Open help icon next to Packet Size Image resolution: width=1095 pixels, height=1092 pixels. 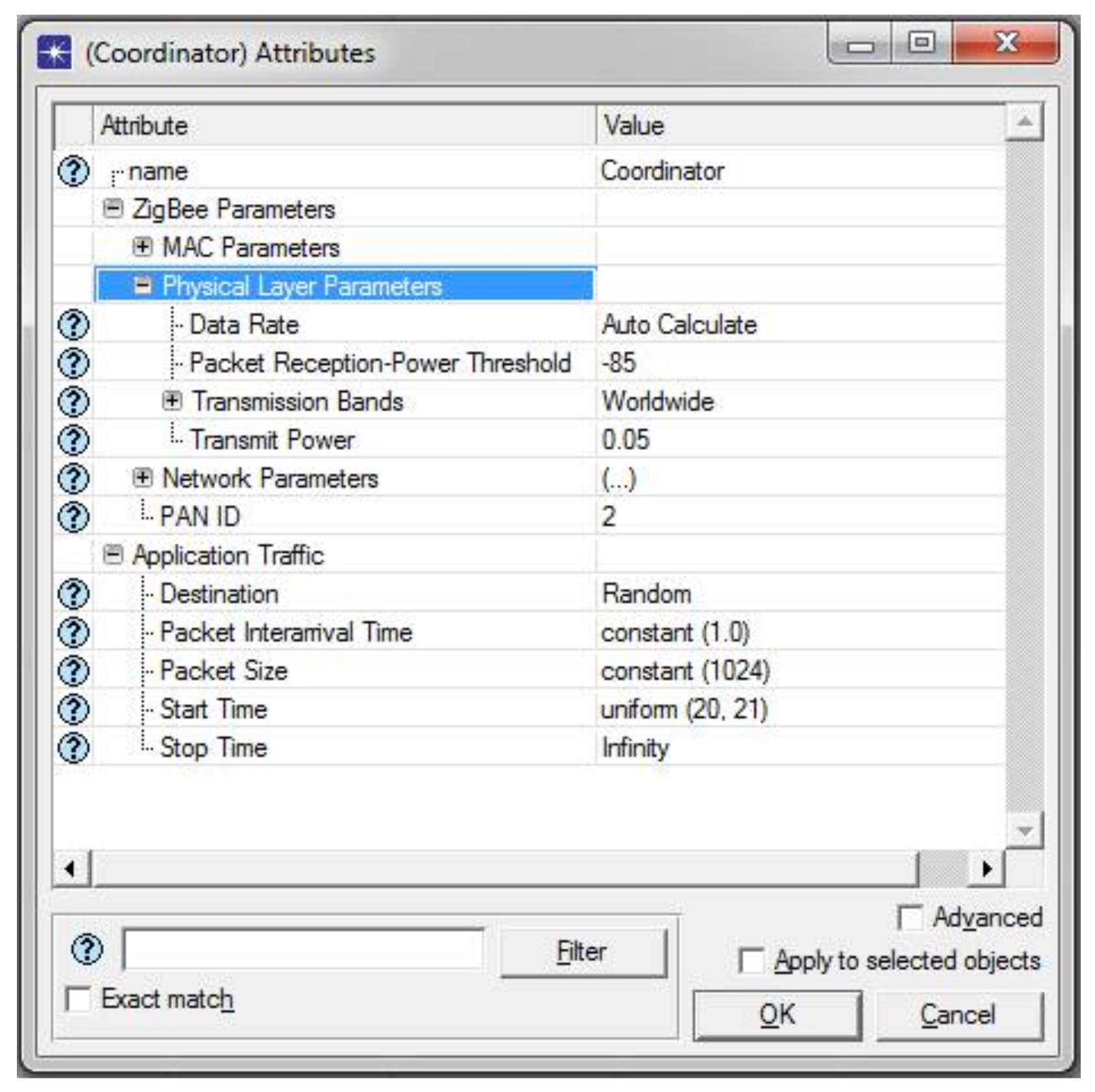[x=73, y=671]
